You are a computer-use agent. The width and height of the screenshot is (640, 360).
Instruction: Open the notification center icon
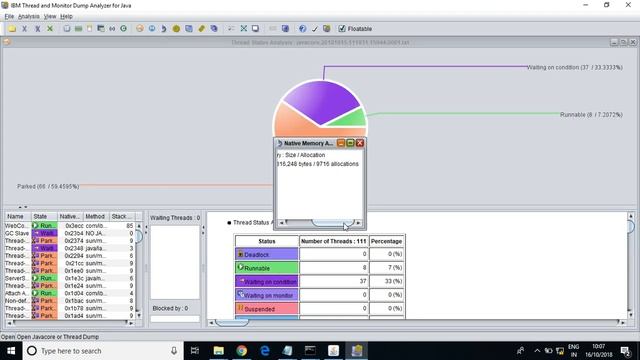pyautogui.click(x=625, y=351)
